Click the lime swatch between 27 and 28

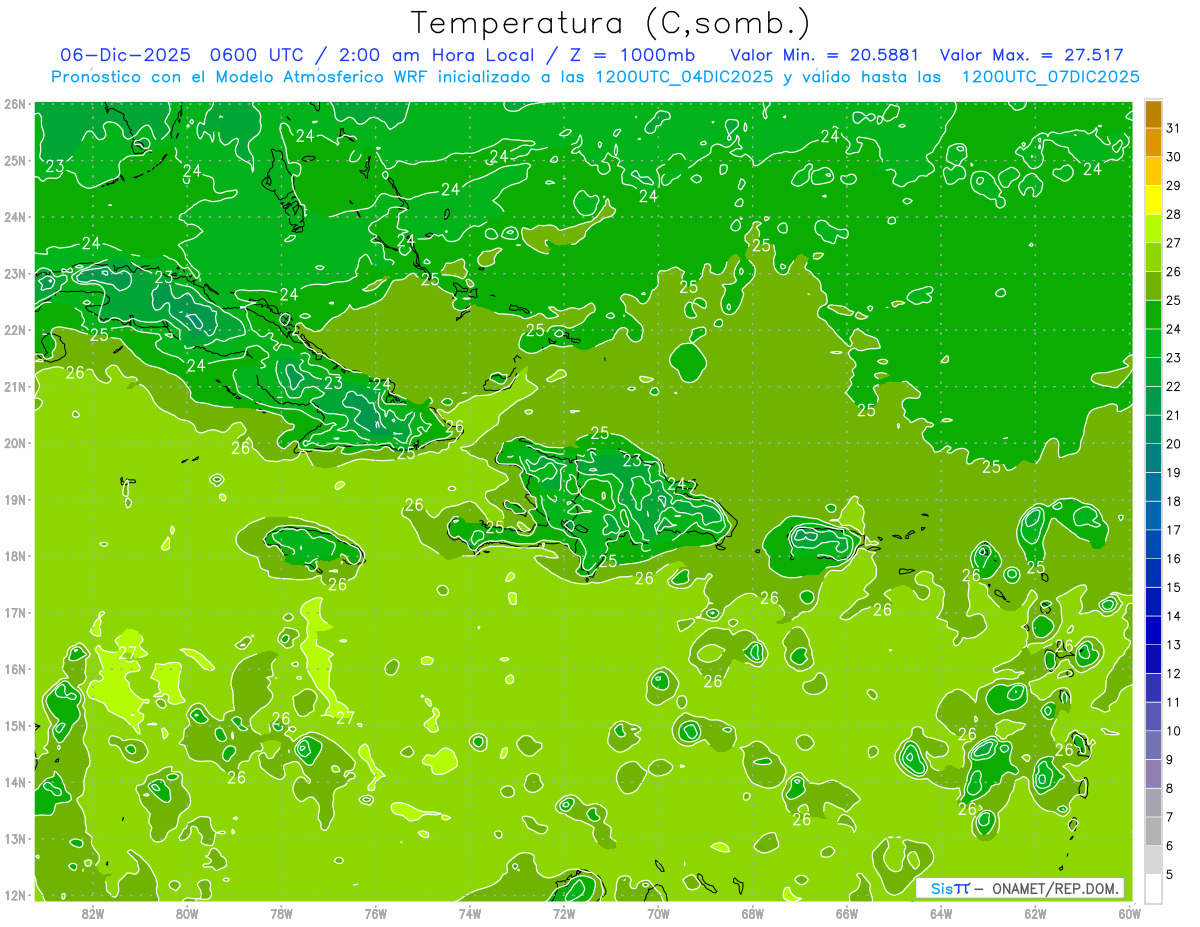(x=1153, y=229)
